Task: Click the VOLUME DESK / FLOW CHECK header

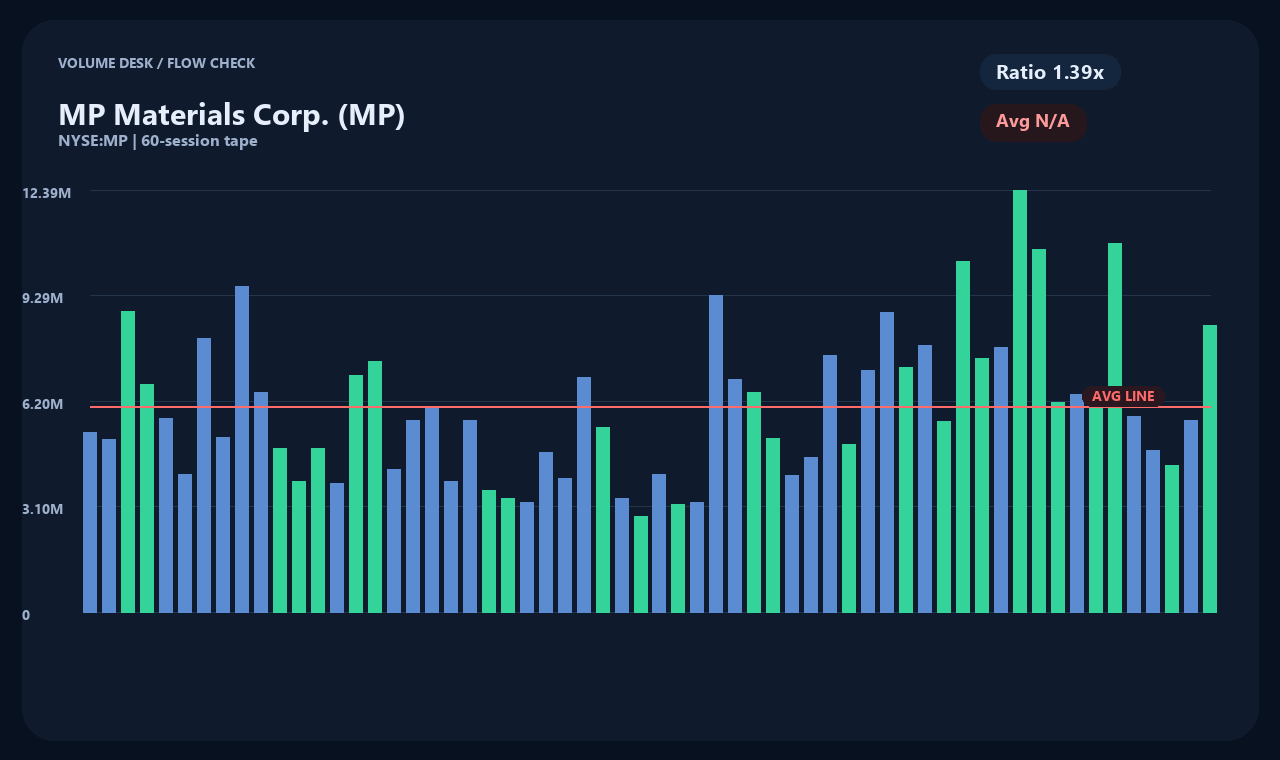Action: [x=157, y=63]
